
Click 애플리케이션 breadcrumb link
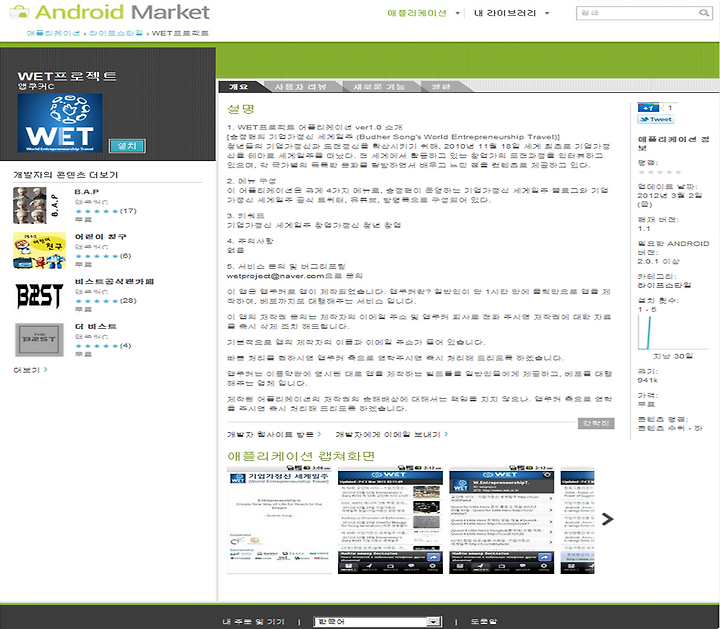pyautogui.click(x=53, y=33)
